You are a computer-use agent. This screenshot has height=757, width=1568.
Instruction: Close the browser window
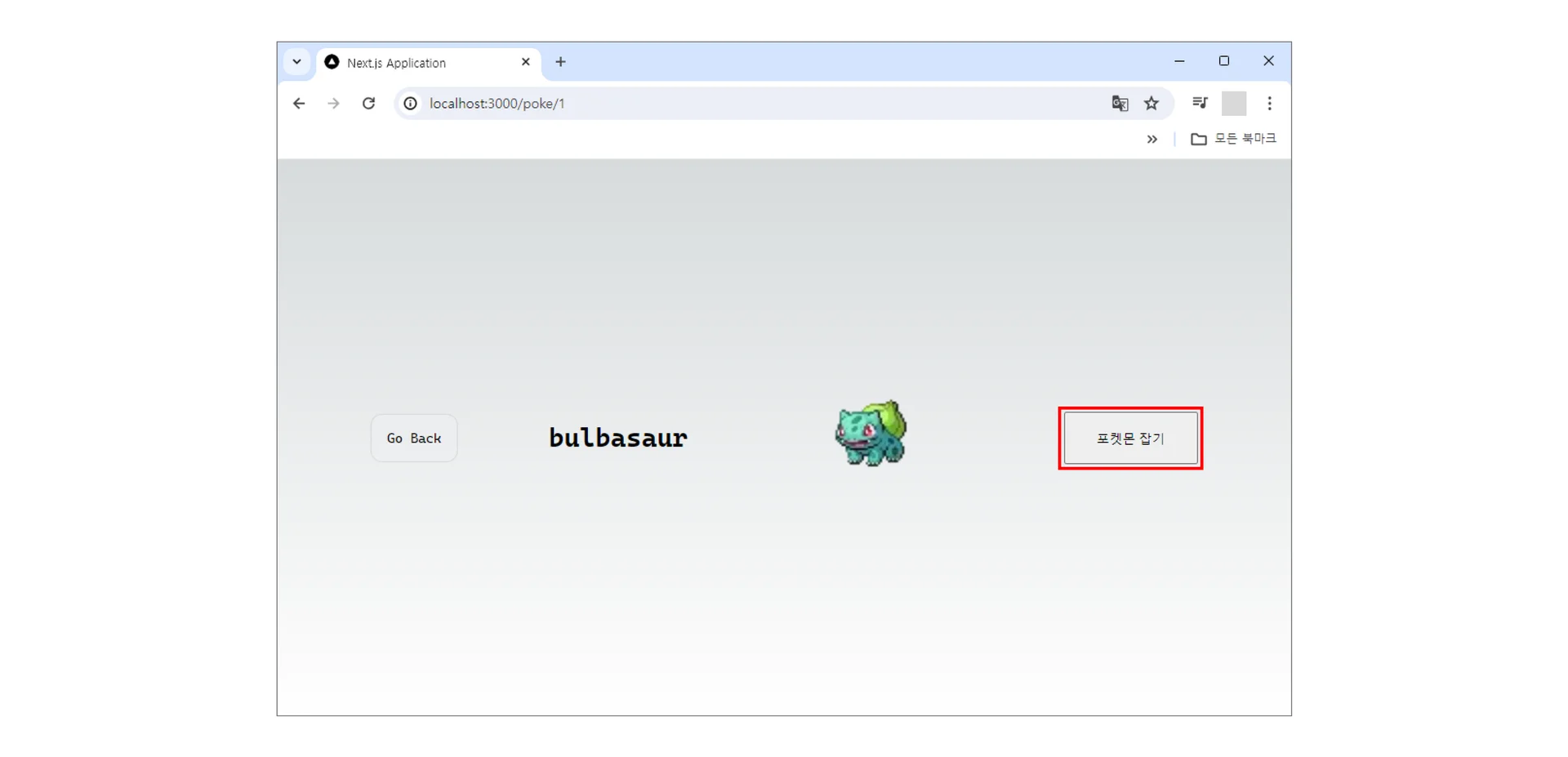(x=1268, y=61)
